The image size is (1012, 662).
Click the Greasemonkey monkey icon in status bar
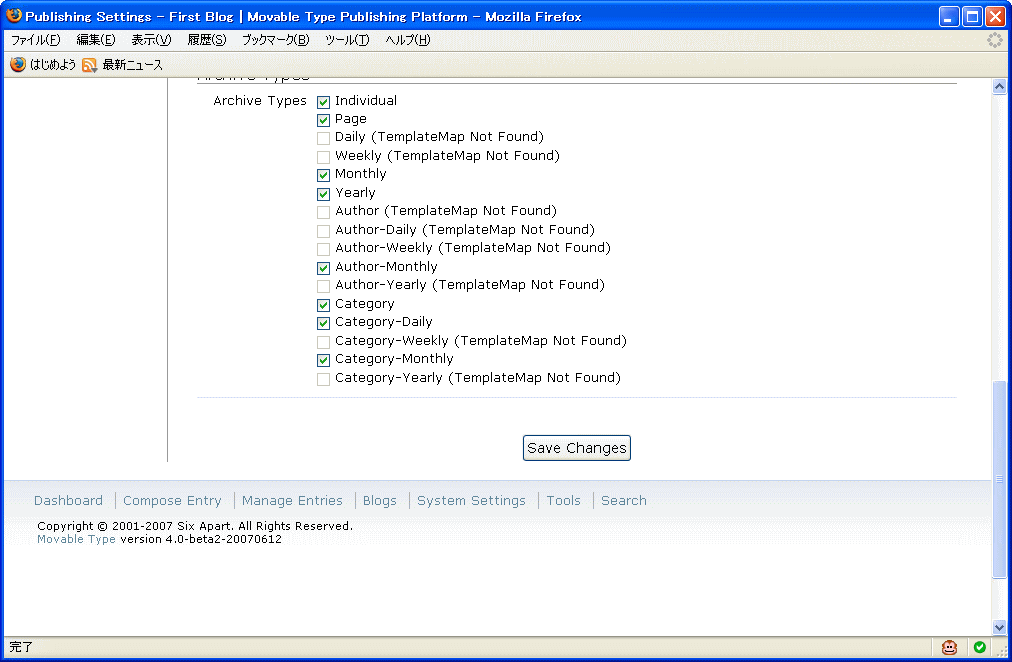pyautogui.click(x=949, y=647)
